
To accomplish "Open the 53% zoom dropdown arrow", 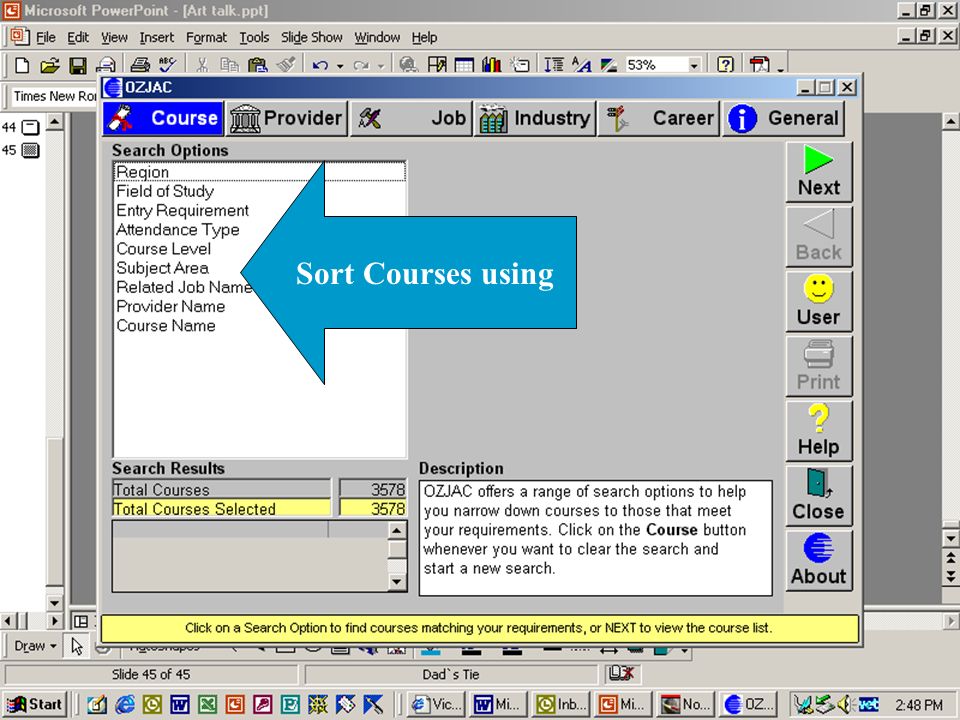I will point(694,65).
